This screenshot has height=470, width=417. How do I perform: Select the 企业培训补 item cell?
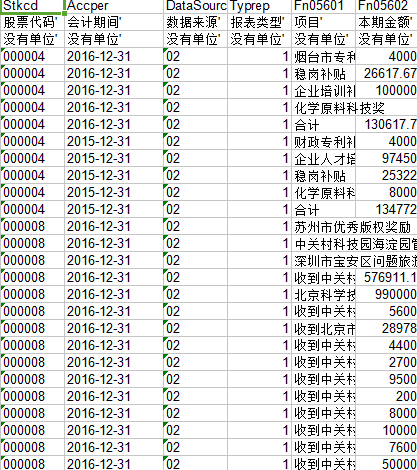(324, 90)
